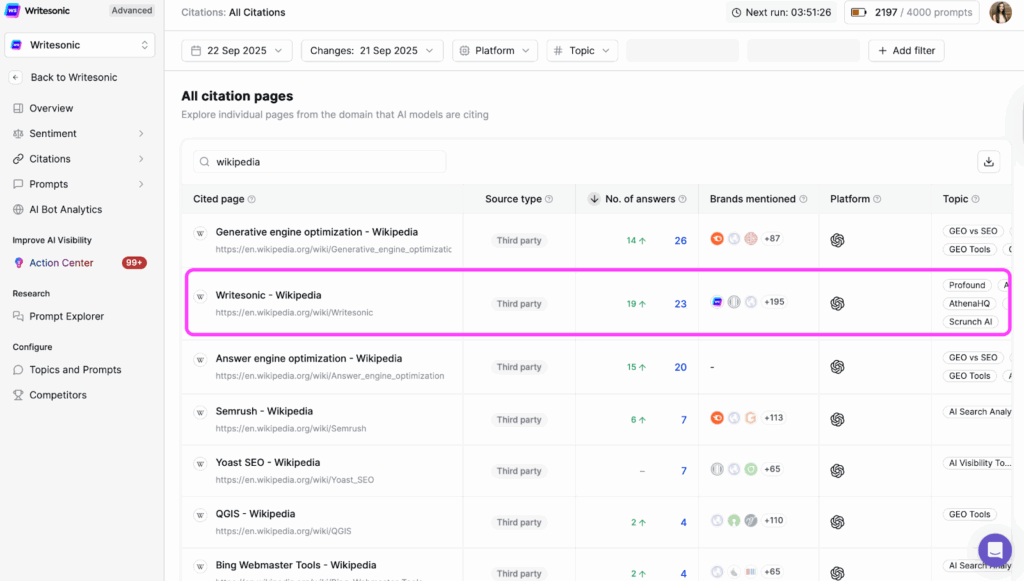Open the Platform filter dropdown
This screenshot has height=581, width=1024.
click(x=494, y=51)
